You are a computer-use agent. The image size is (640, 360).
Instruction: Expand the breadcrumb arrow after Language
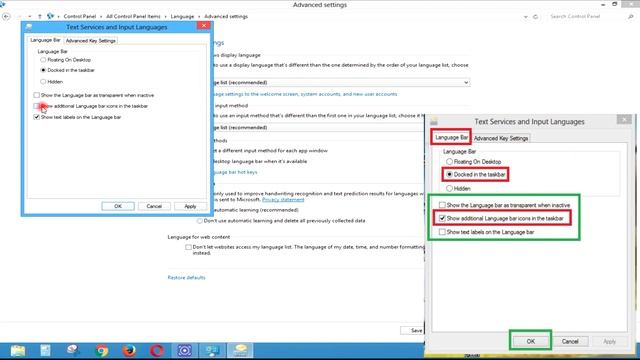coord(199,17)
